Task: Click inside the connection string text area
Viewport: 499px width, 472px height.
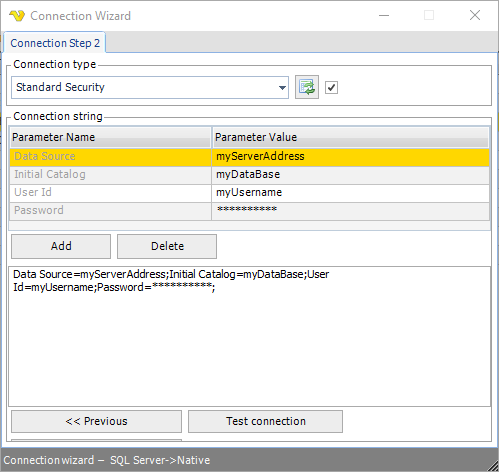Action: point(250,336)
